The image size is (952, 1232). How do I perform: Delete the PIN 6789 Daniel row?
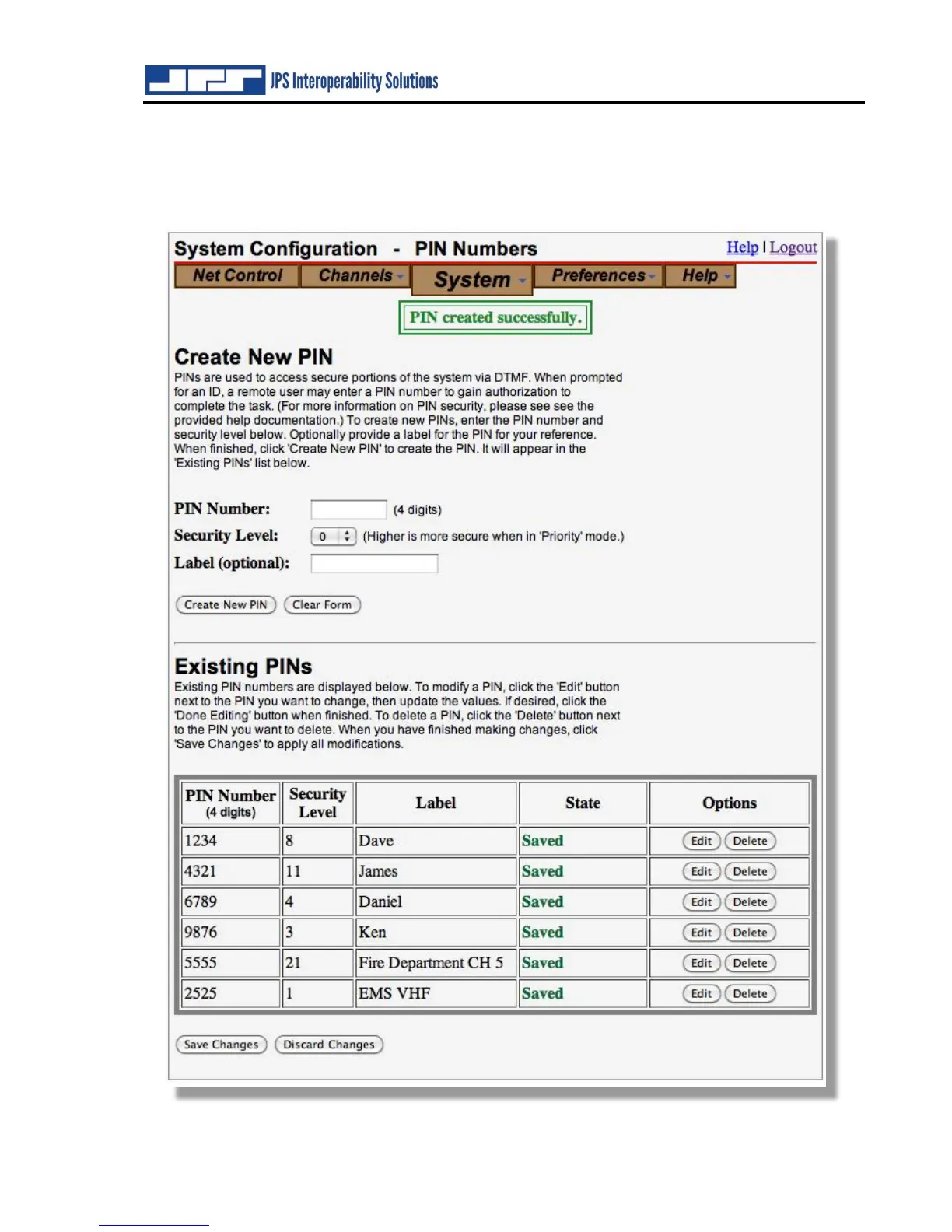coord(750,902)
